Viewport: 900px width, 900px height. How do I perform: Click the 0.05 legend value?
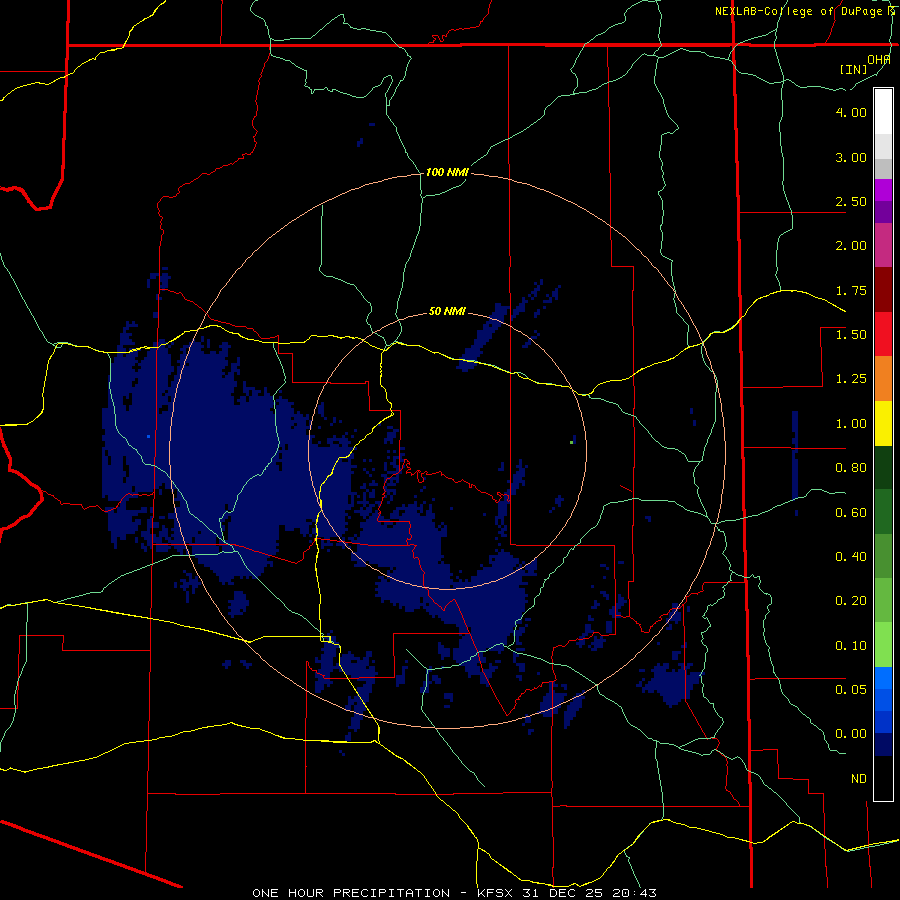pyautogui.click(x=851, y=690)
